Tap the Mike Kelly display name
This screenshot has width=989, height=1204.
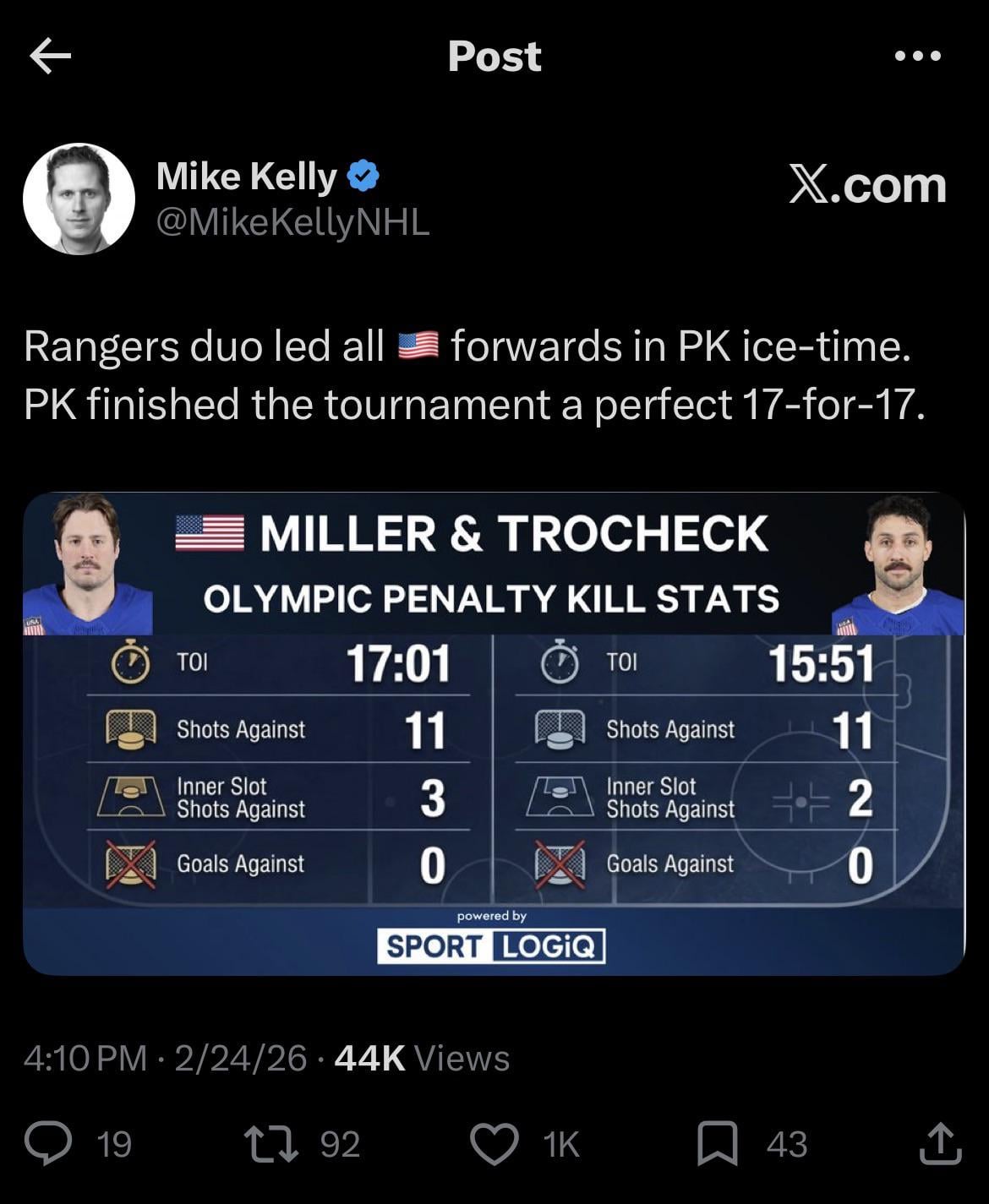pos(247,176)
